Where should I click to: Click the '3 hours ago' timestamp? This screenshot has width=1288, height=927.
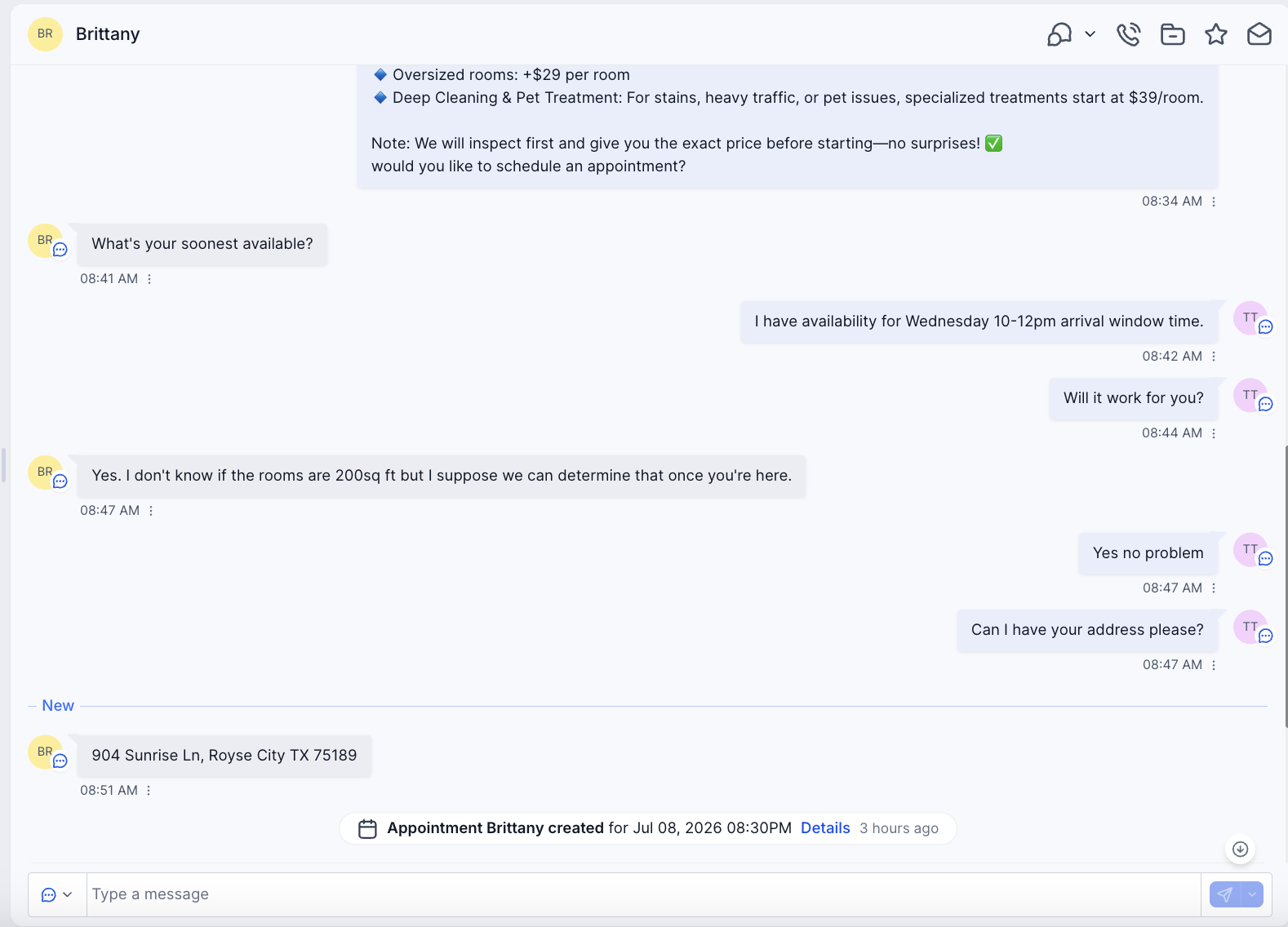[x=899, y=828]
